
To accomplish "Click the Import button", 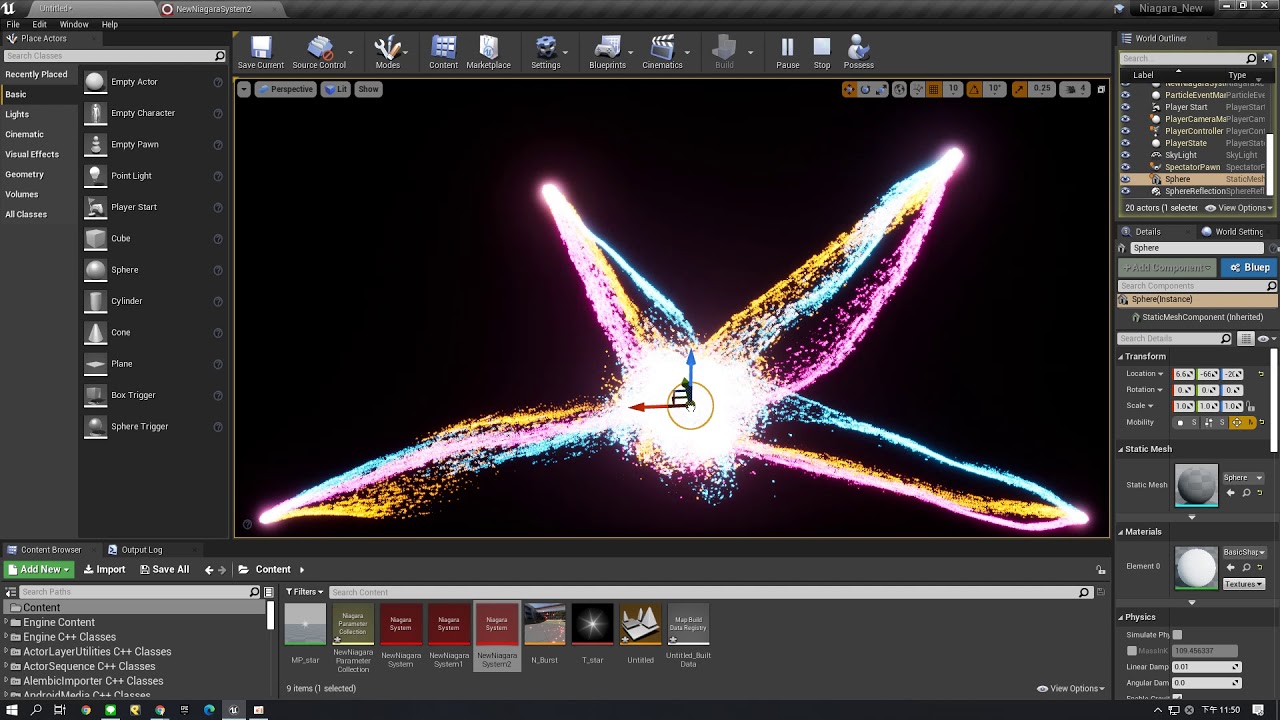I will (x=104, y=569).
